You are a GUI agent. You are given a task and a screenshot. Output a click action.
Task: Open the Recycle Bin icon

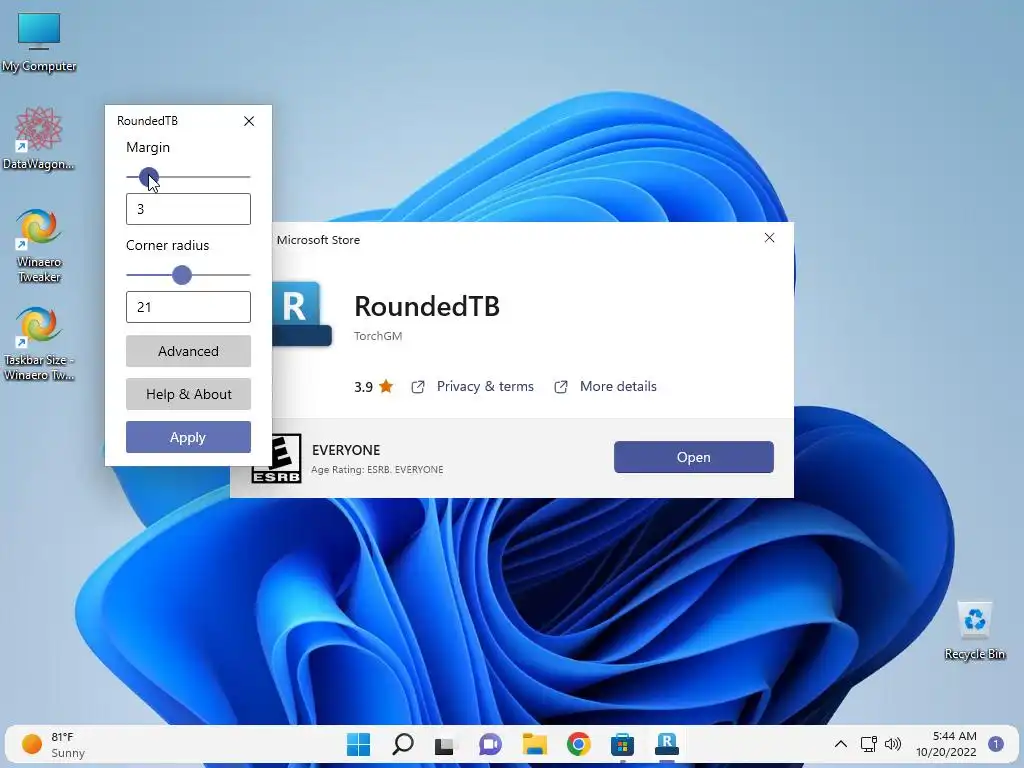974,631
